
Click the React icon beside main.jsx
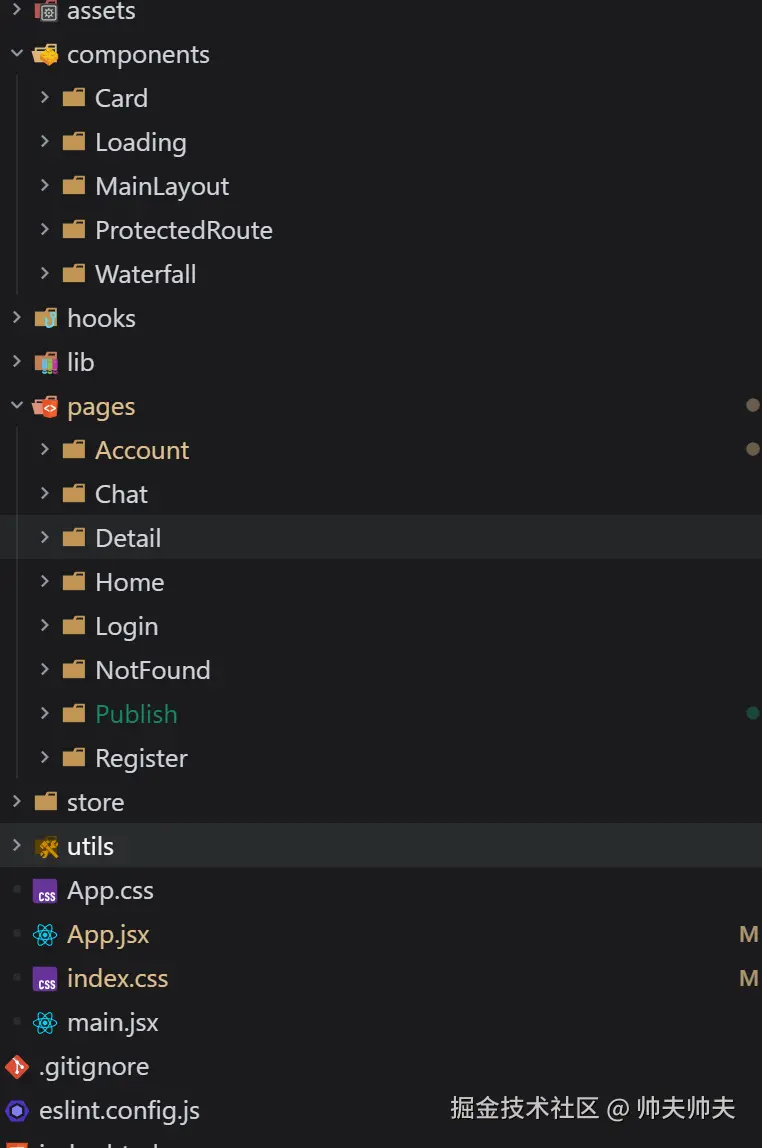tap(45, 1023)
